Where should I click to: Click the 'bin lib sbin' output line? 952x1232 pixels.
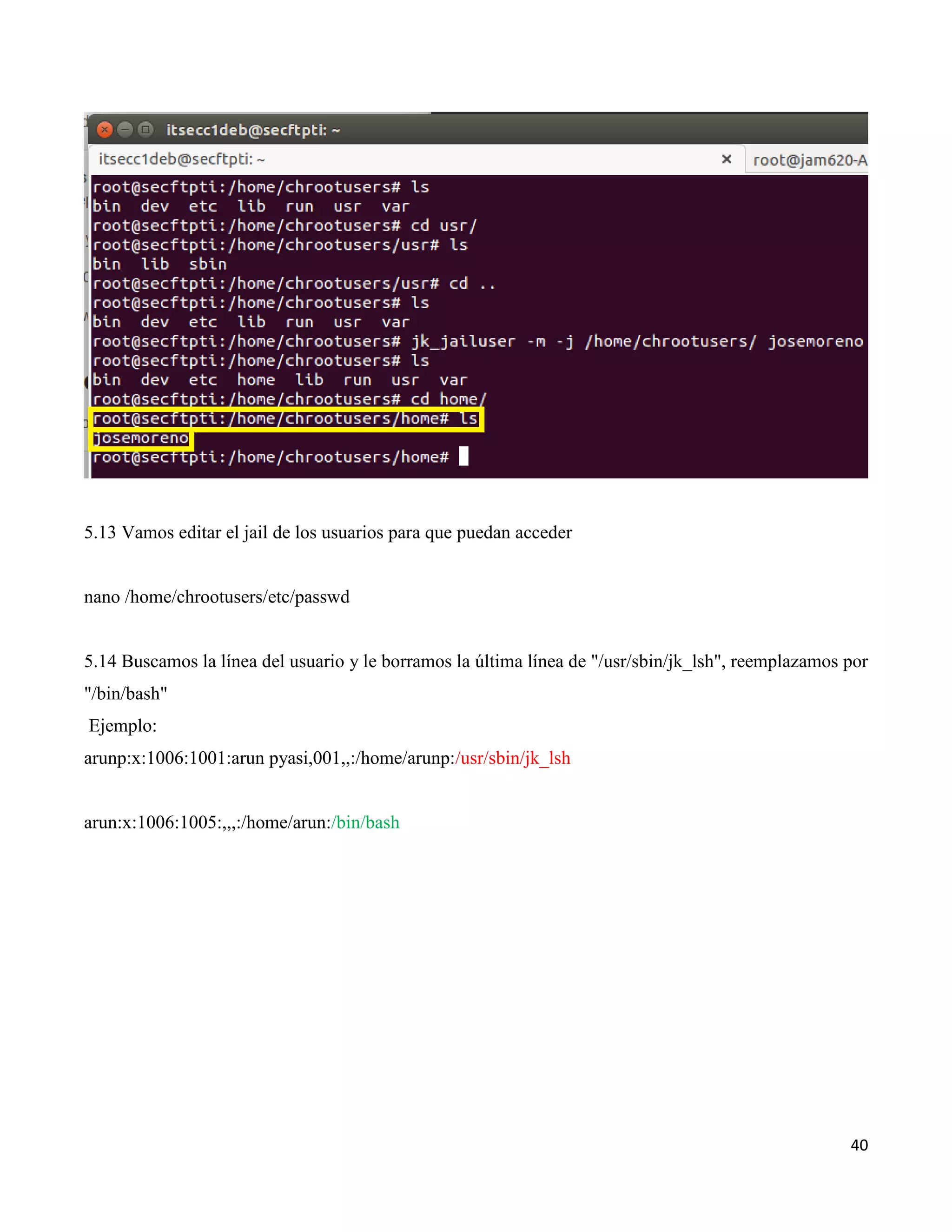(159, 264)
